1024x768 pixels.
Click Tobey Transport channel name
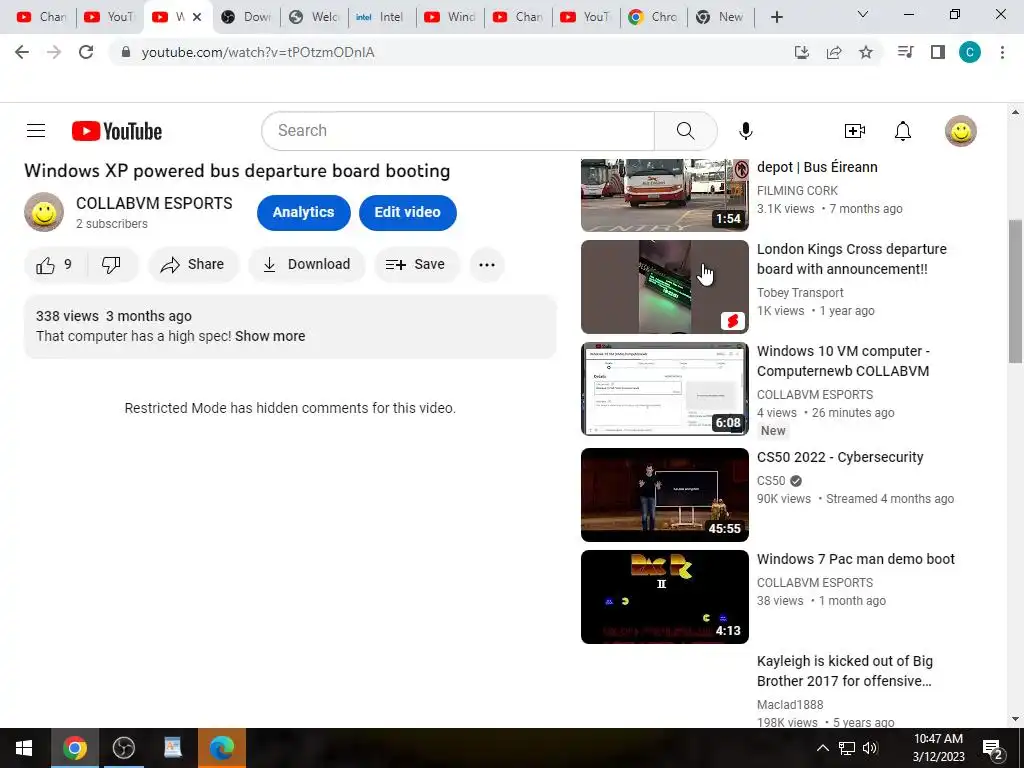[800, 293]
